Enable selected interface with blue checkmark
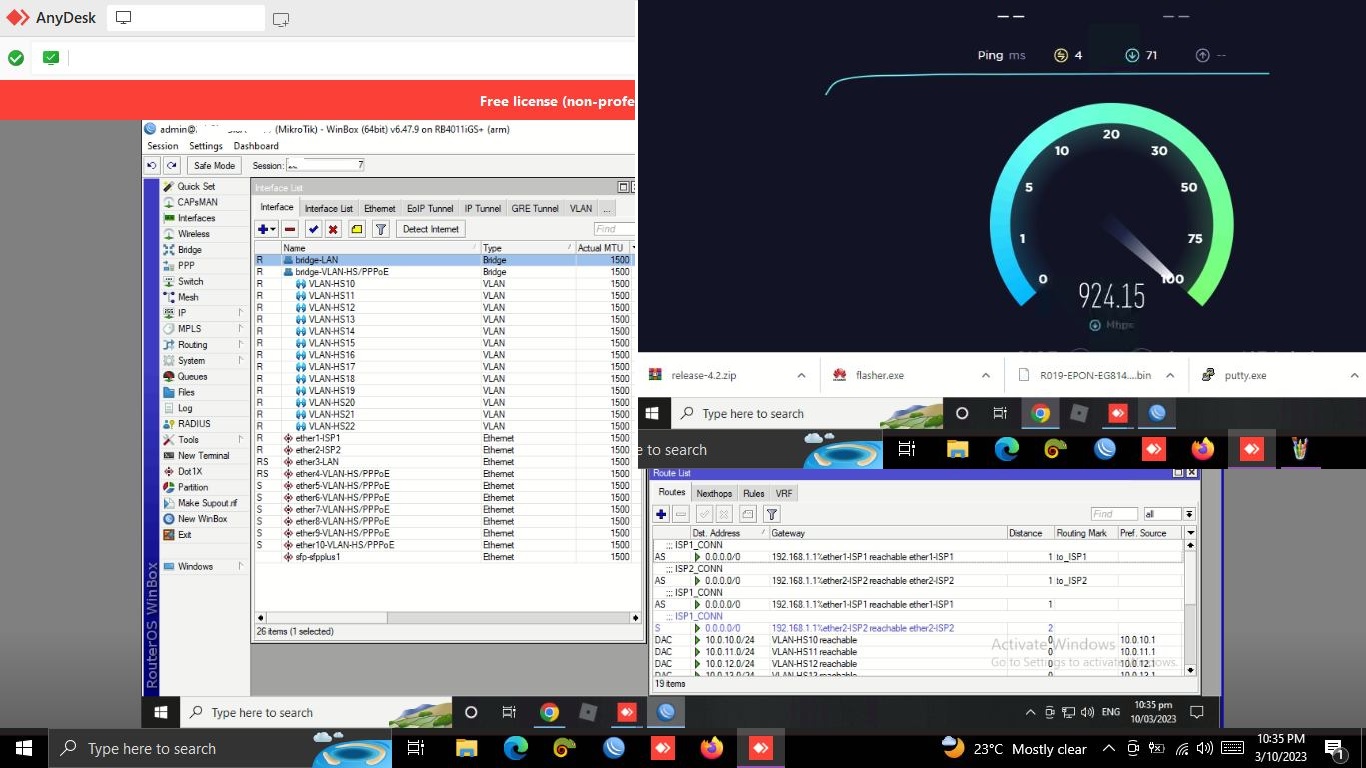The image size is (1366, 768). (x=313, y=229)
